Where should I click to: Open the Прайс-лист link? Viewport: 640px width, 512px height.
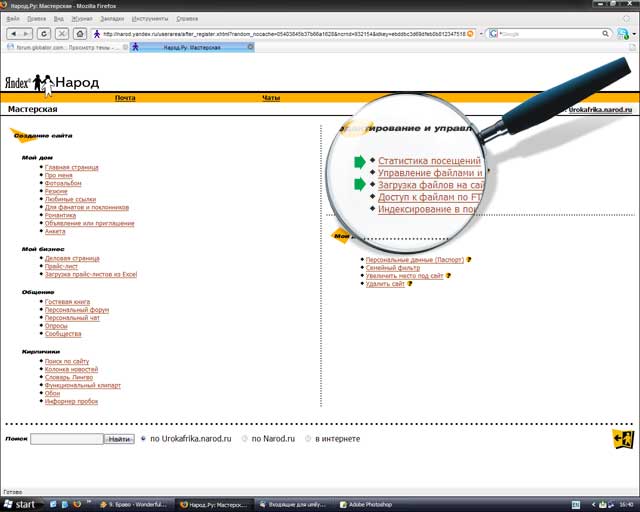coord(61,266)
